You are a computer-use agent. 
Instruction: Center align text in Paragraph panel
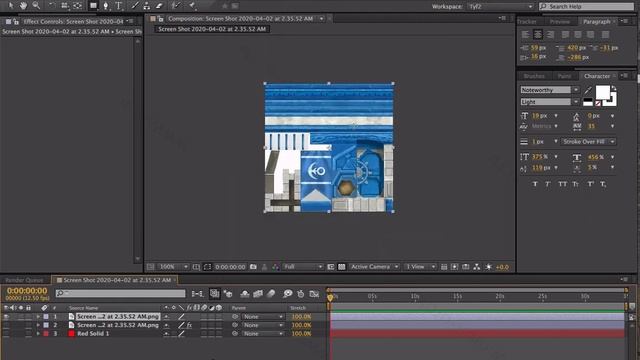(x=538, y=35)
